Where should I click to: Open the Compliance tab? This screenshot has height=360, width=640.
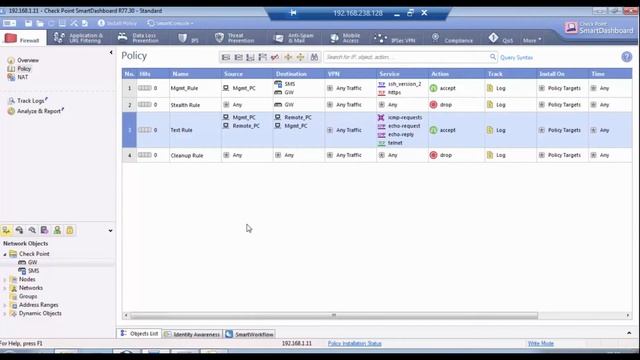452,38
